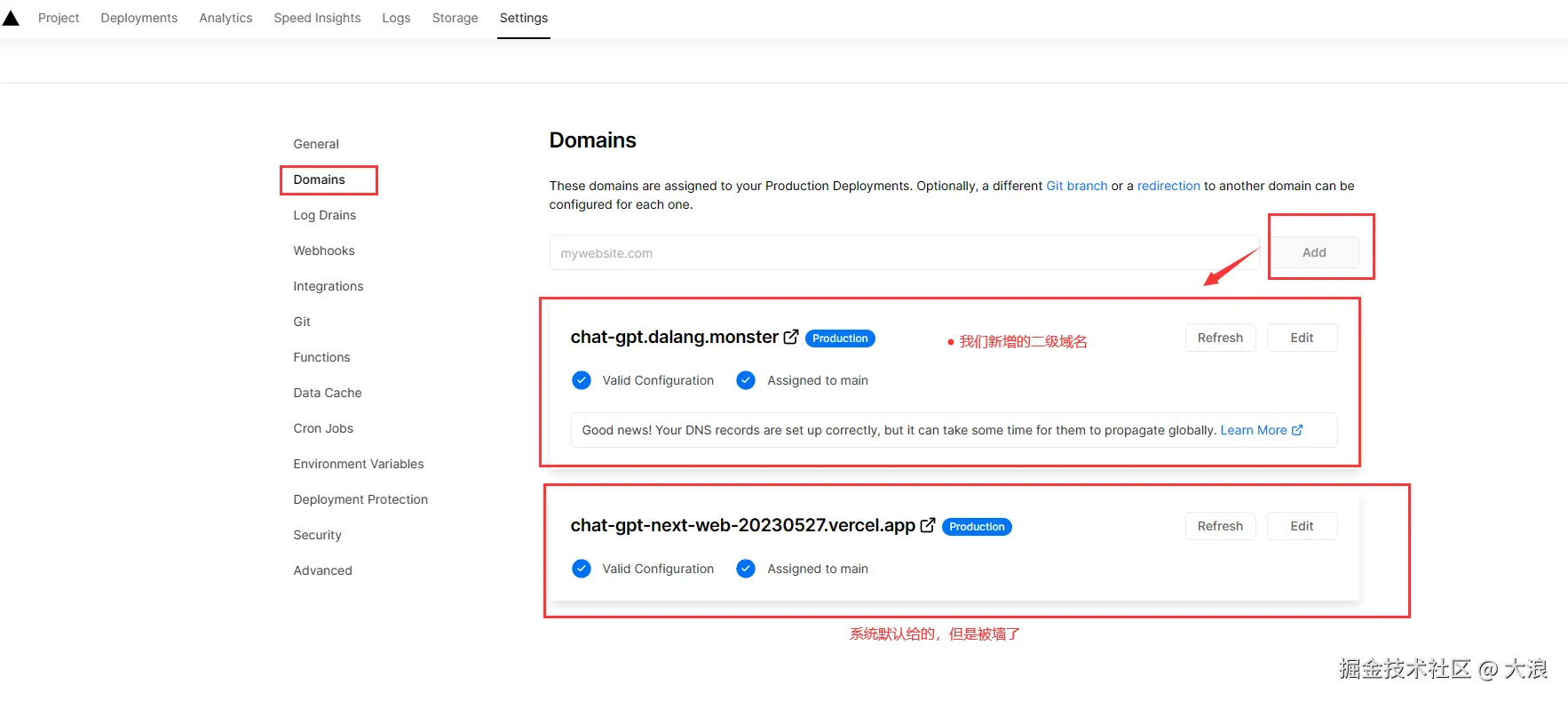Go to Security settings

(317, 535)
